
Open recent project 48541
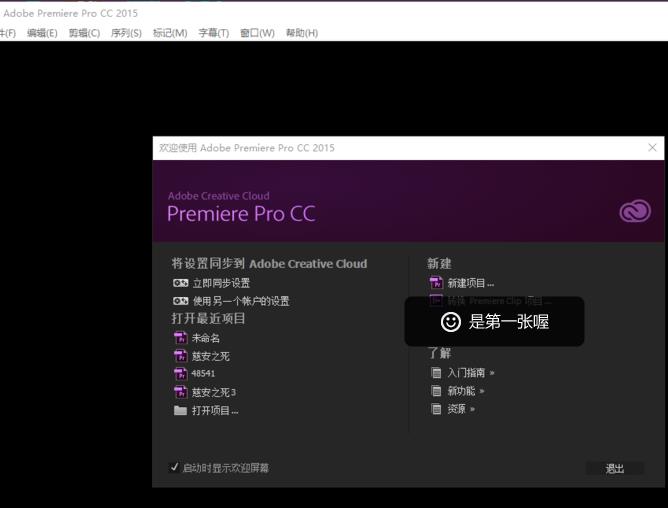[203, 374]
